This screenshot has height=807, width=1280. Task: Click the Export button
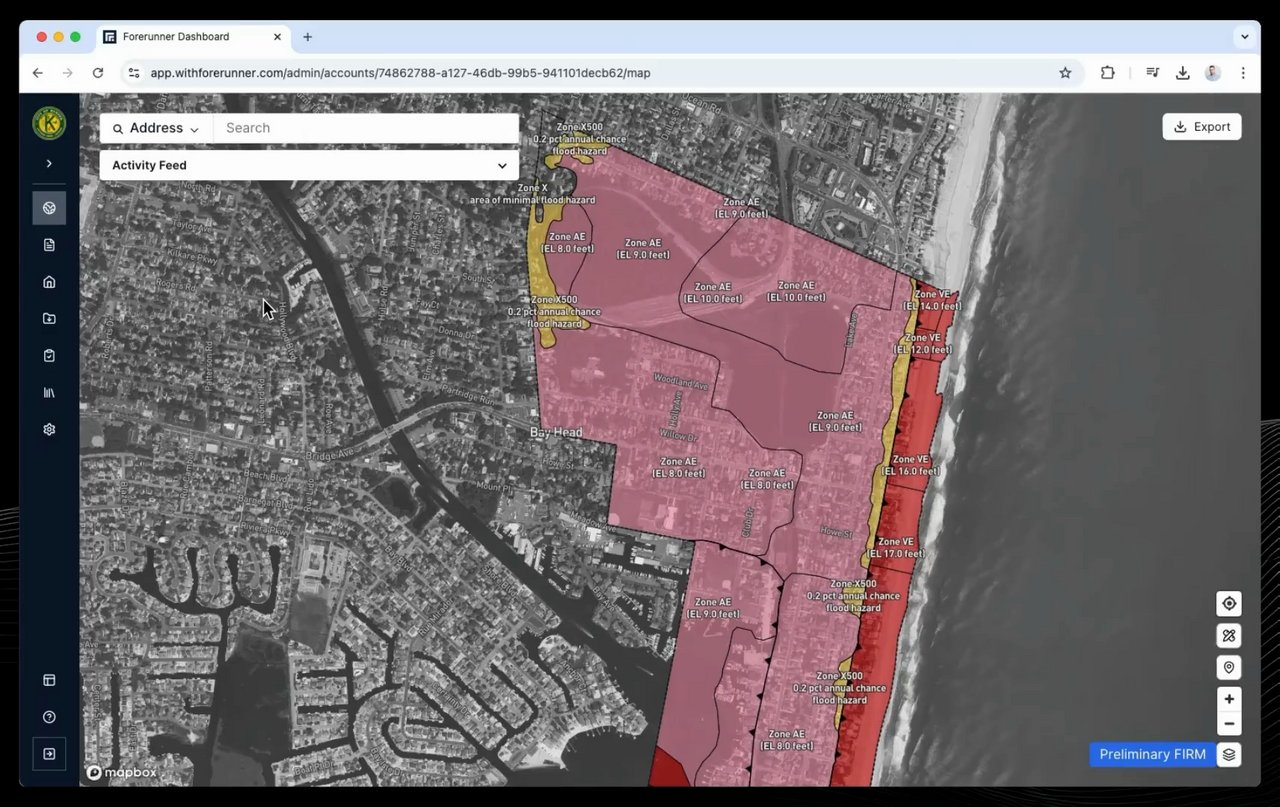[1202, 127]
